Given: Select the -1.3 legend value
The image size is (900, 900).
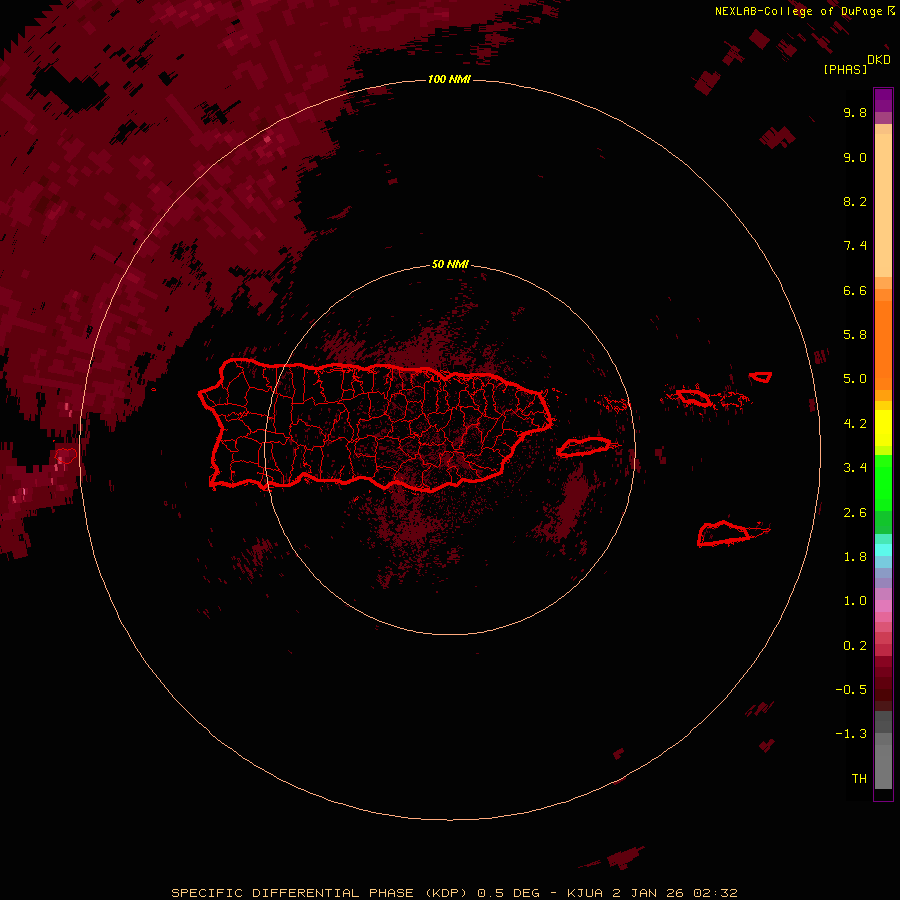Looking at the screenshot, I should pos(851,734).
